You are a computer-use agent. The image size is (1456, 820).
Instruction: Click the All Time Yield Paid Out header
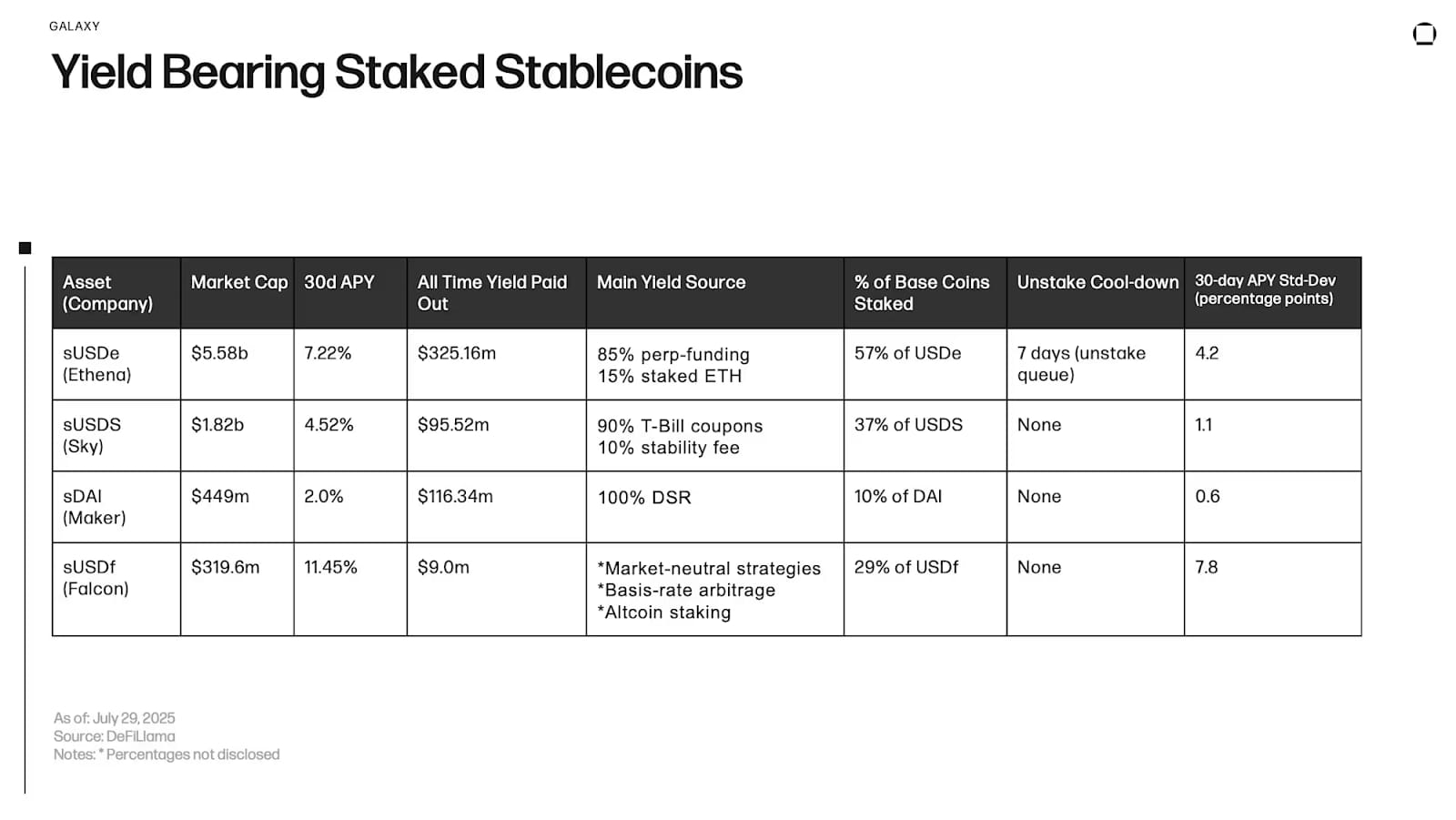point(492,293)
